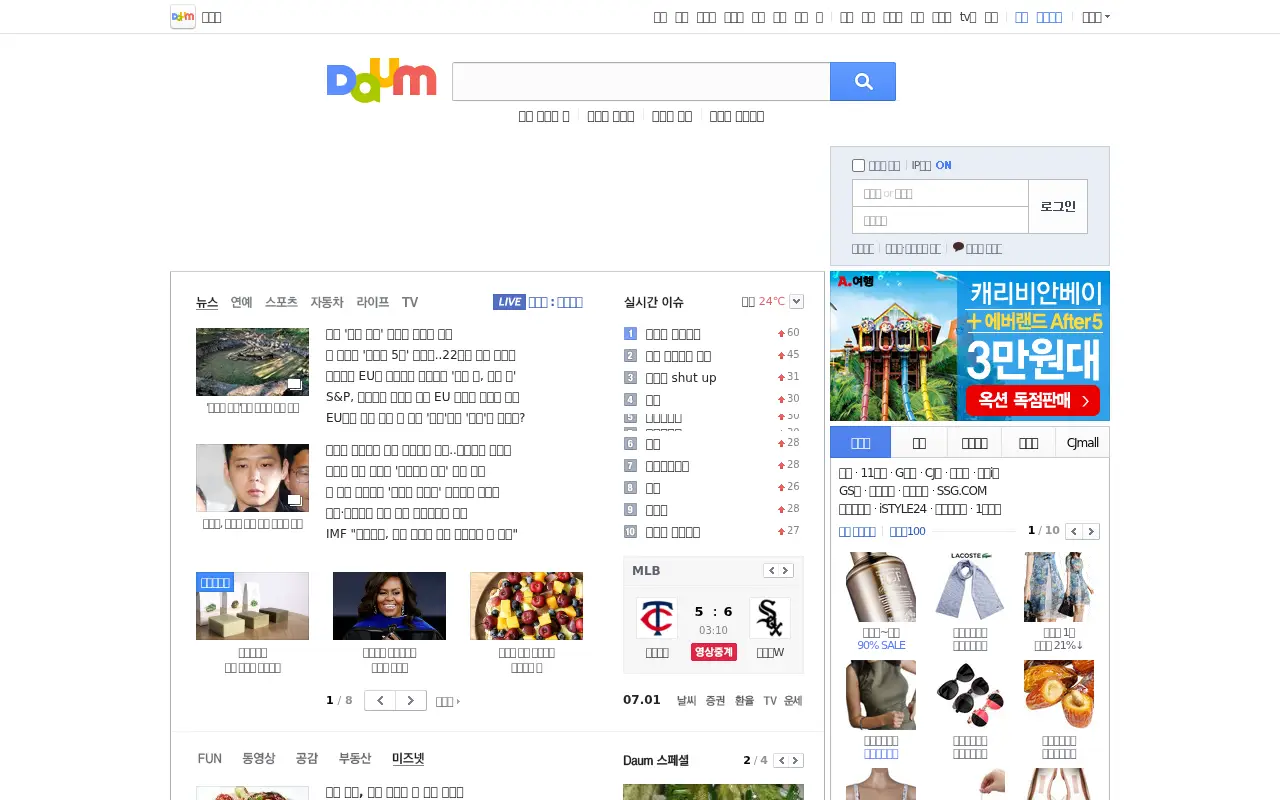Open the 날씨 link beside 07.01
Screen dimensions: 1280x800
(686, 701)
